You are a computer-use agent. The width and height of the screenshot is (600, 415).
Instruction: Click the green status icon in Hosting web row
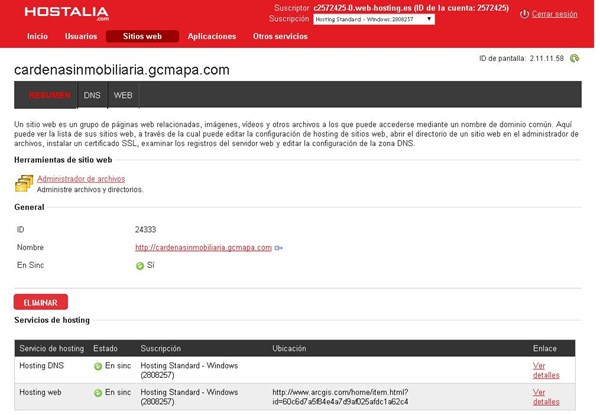tap(98, 393)
